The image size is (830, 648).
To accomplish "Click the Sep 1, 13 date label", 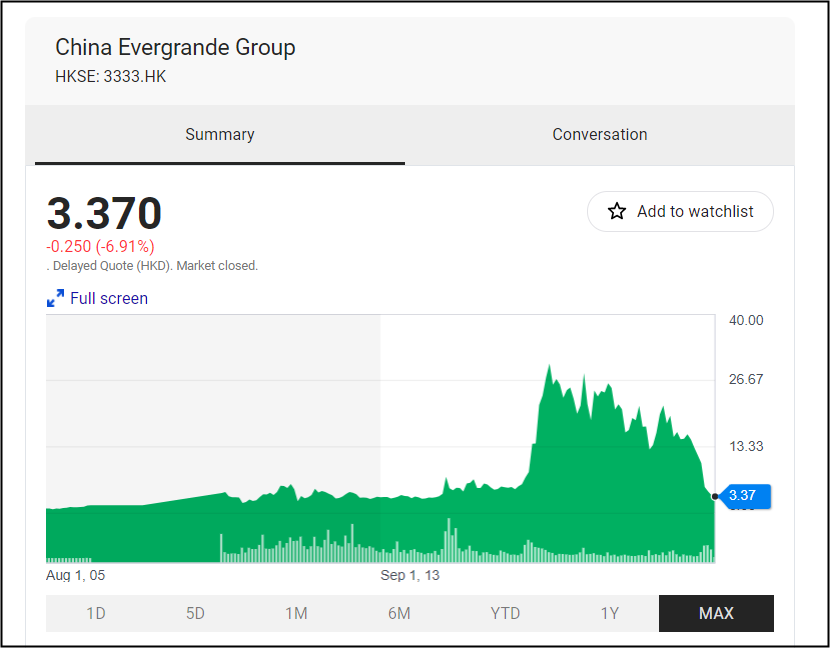I will [x=410, y=575].
